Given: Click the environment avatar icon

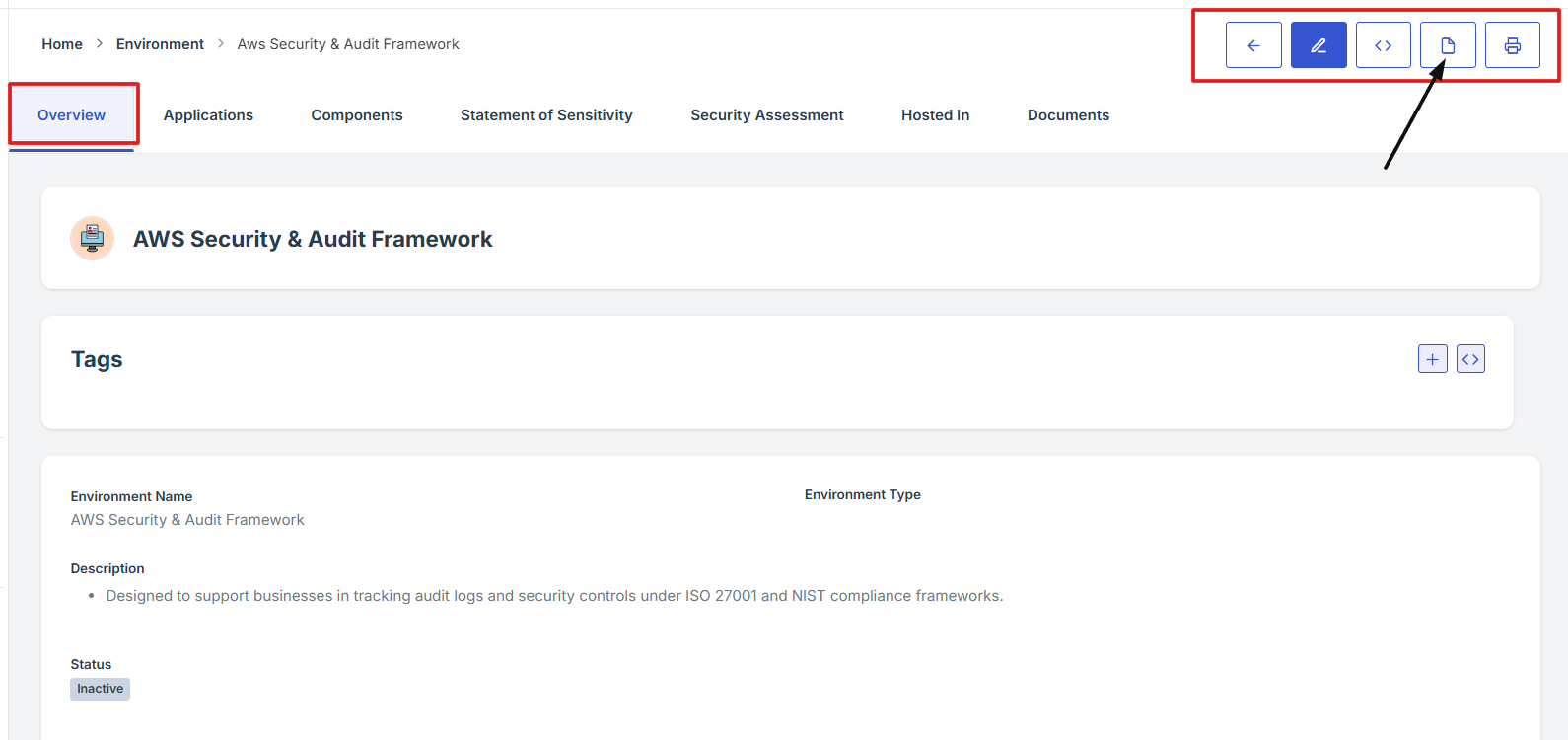Looking at the screenshot, I should 92,238.
